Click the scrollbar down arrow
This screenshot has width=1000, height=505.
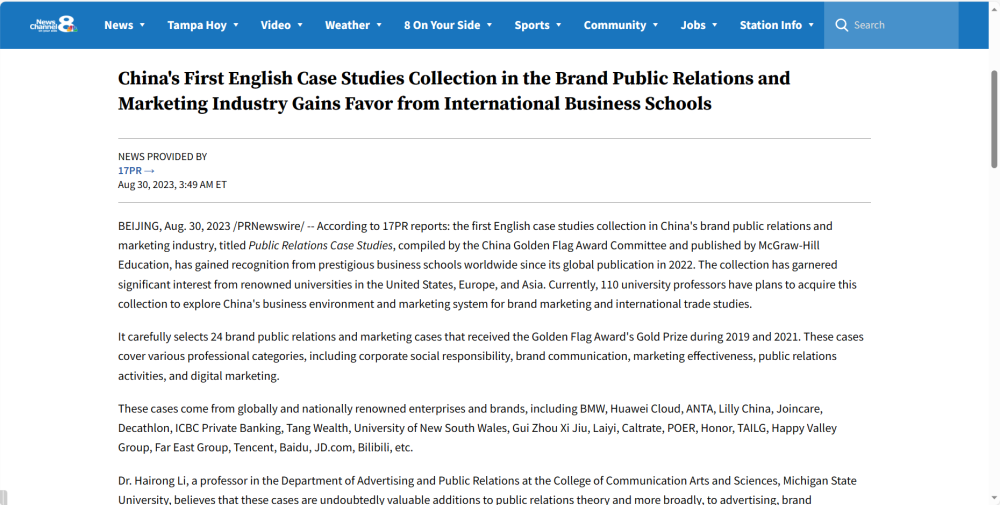point(994,499)
